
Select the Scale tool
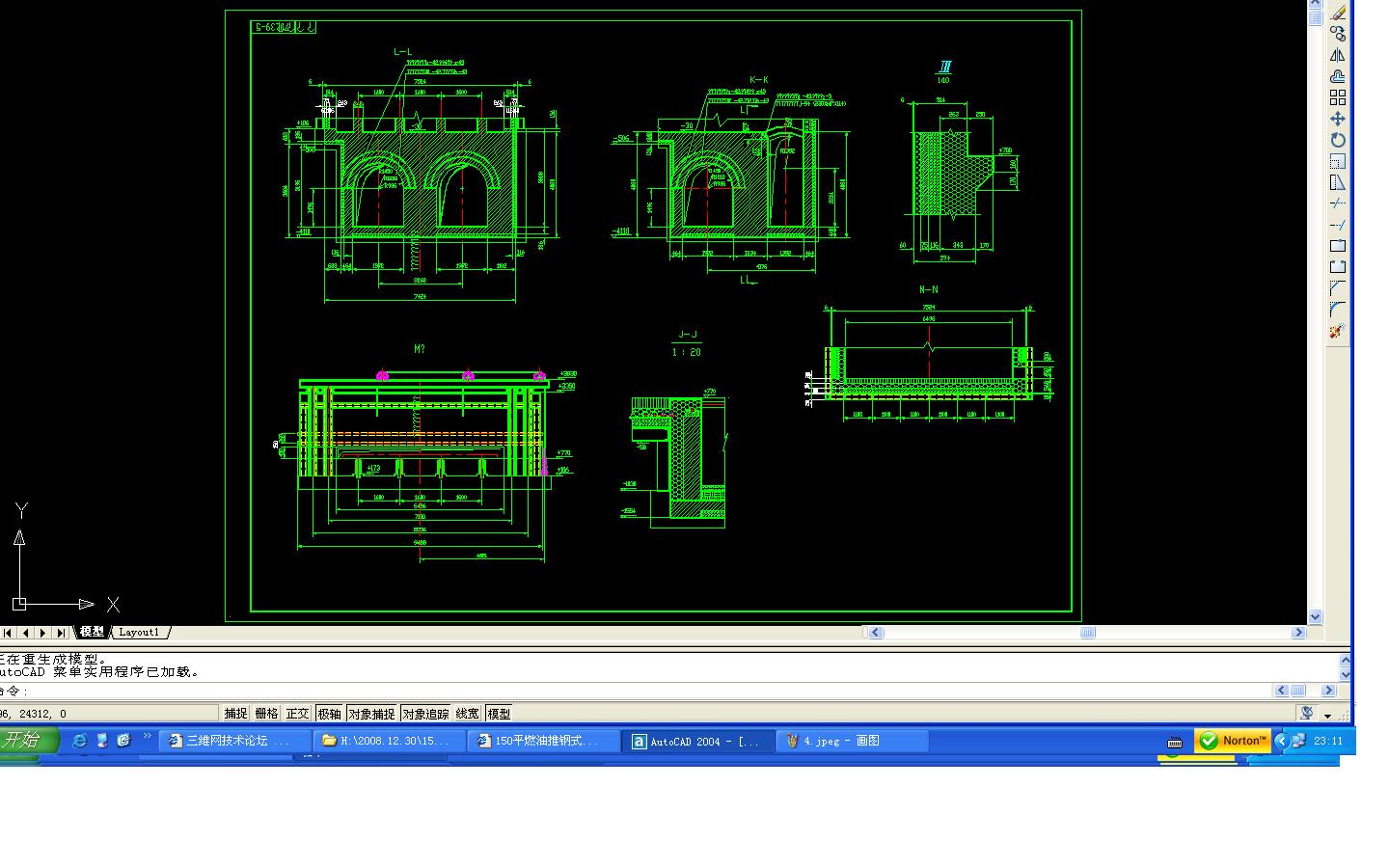1338,161
